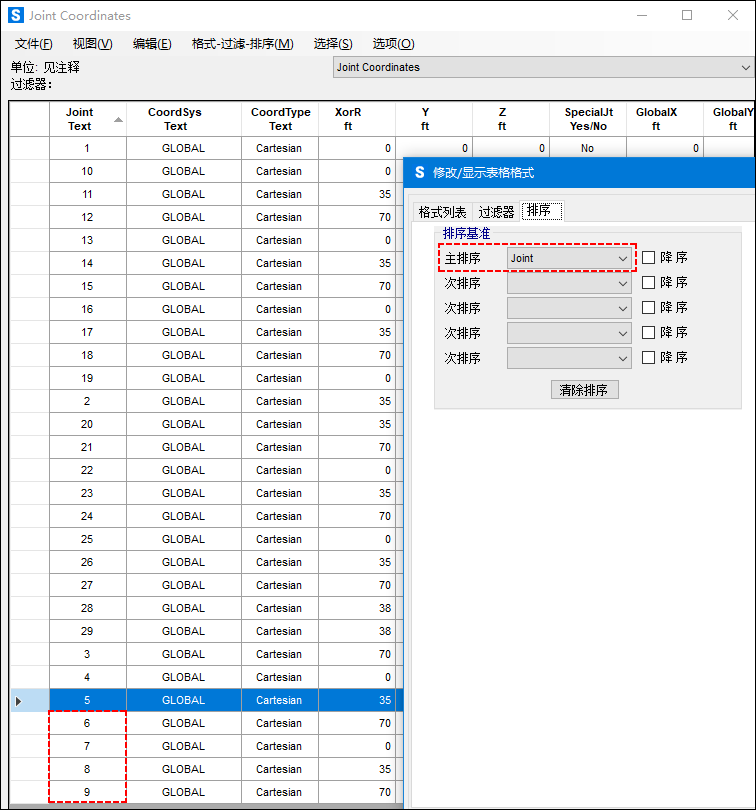Open the 选项 menu

click(x=393, y=44)
